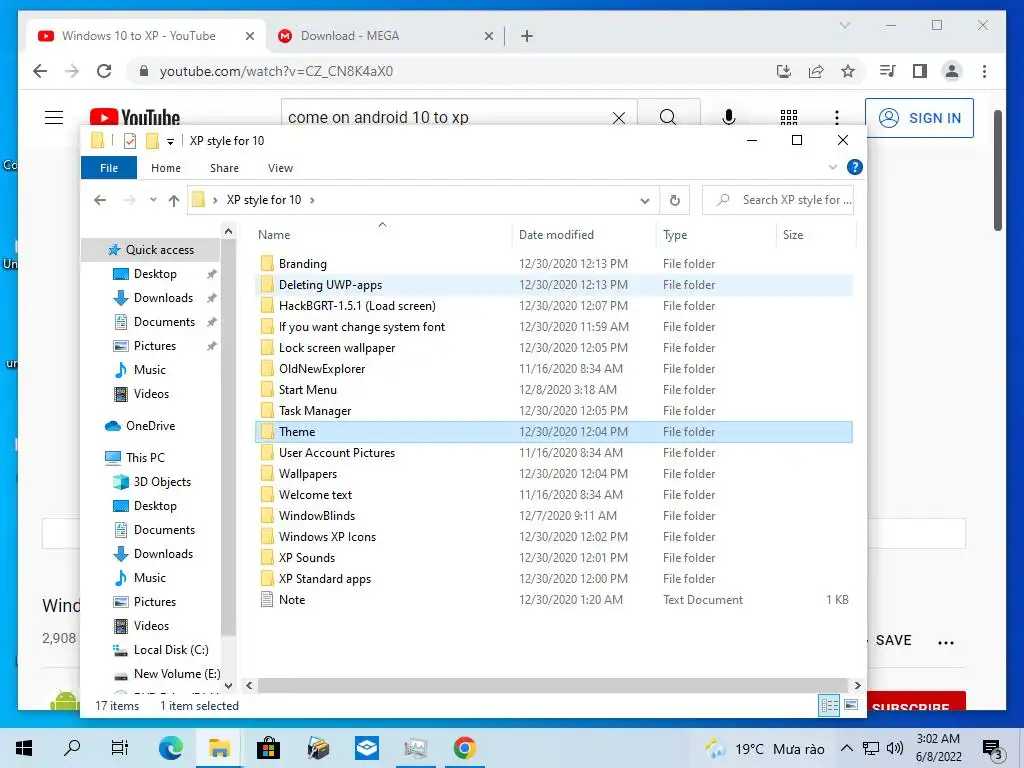The width and height of the screenshot is (1024, 768).
Task: Open recent locations dropdown arrow
Action: coord(153,200)
